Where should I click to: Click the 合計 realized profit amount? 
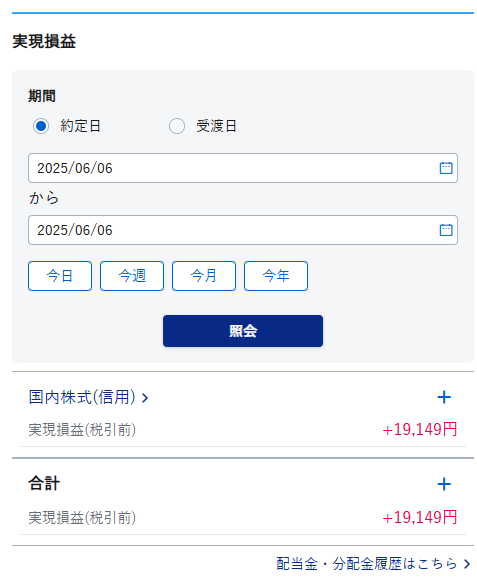coord(419,517)
